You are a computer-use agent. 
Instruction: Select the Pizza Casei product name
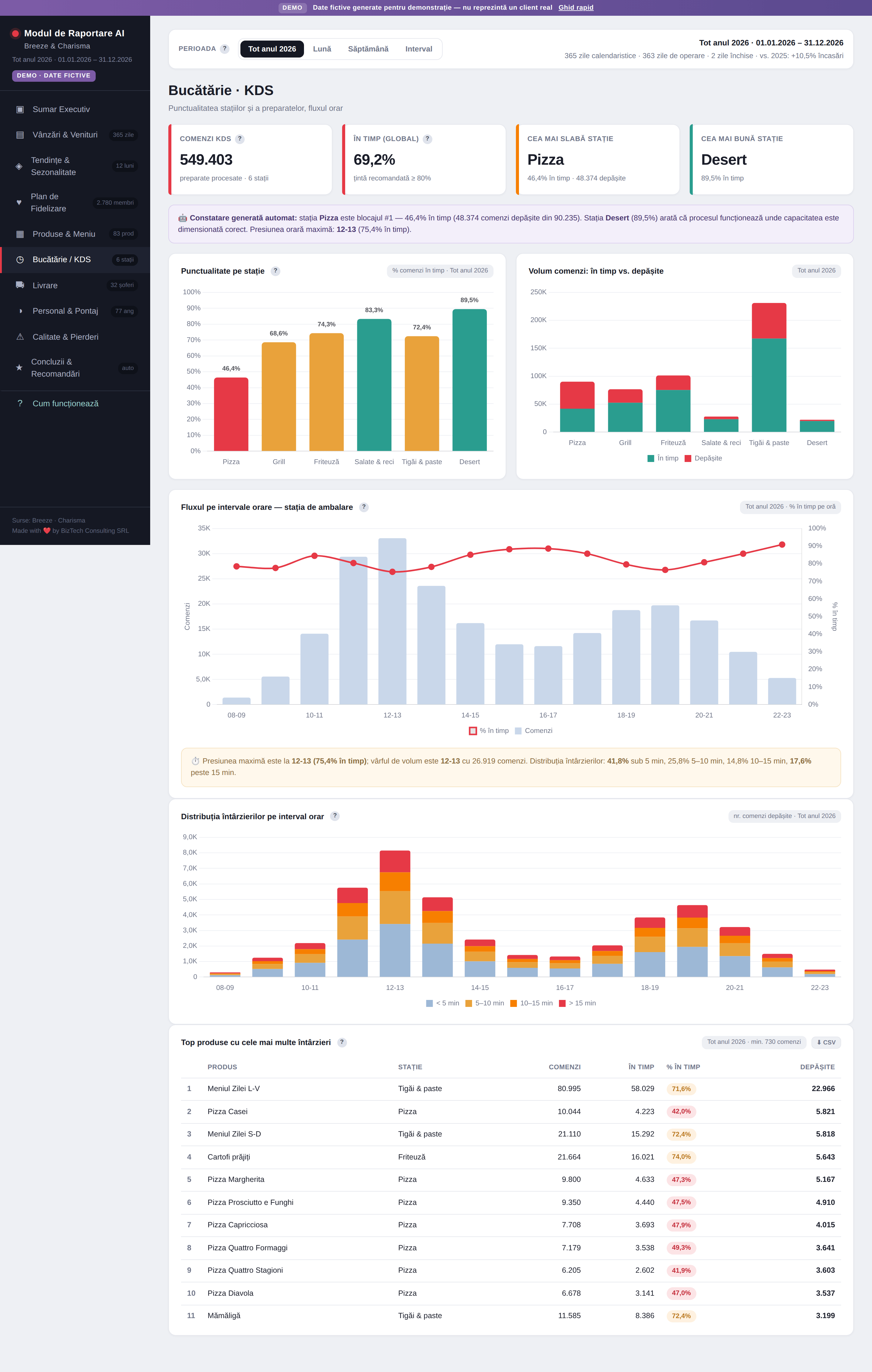(x=227, y=1112)
